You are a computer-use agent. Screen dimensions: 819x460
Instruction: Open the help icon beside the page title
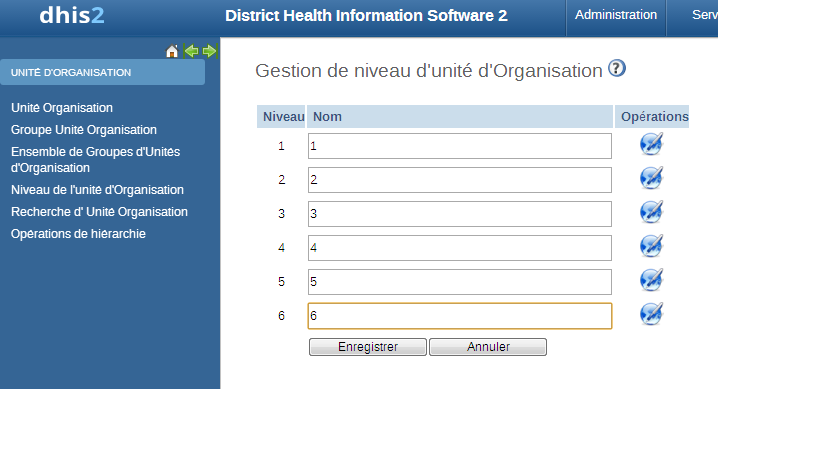click(617, 69)
